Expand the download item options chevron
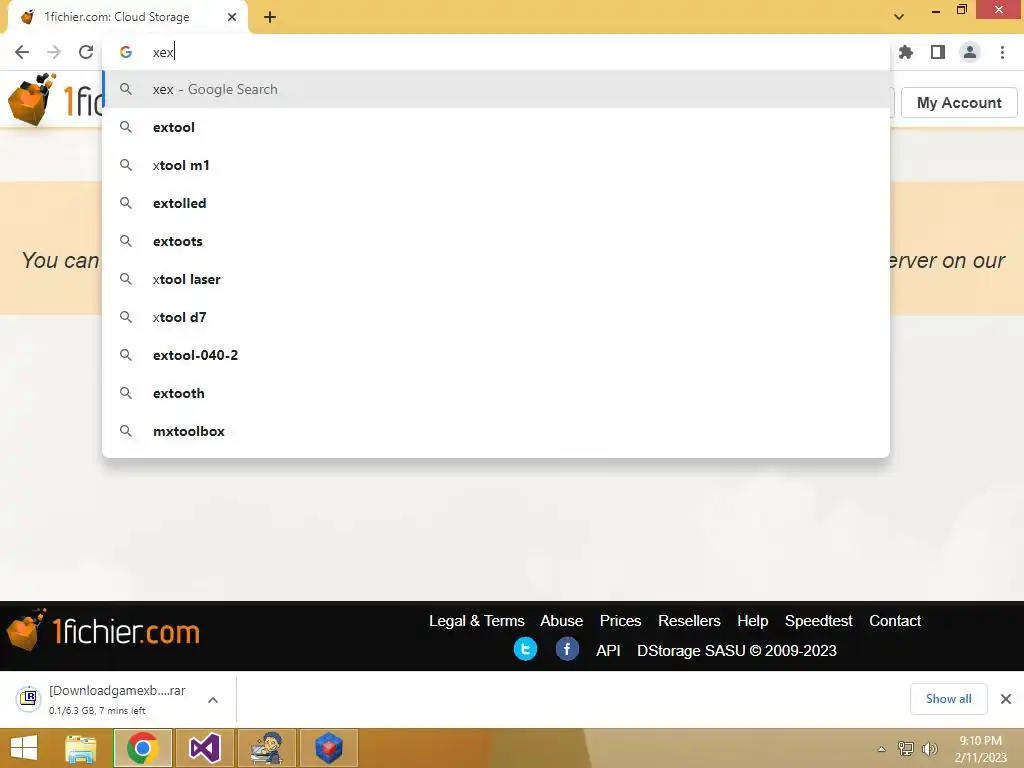Viewport: 1024px width, 768px height. coord(213,700)
